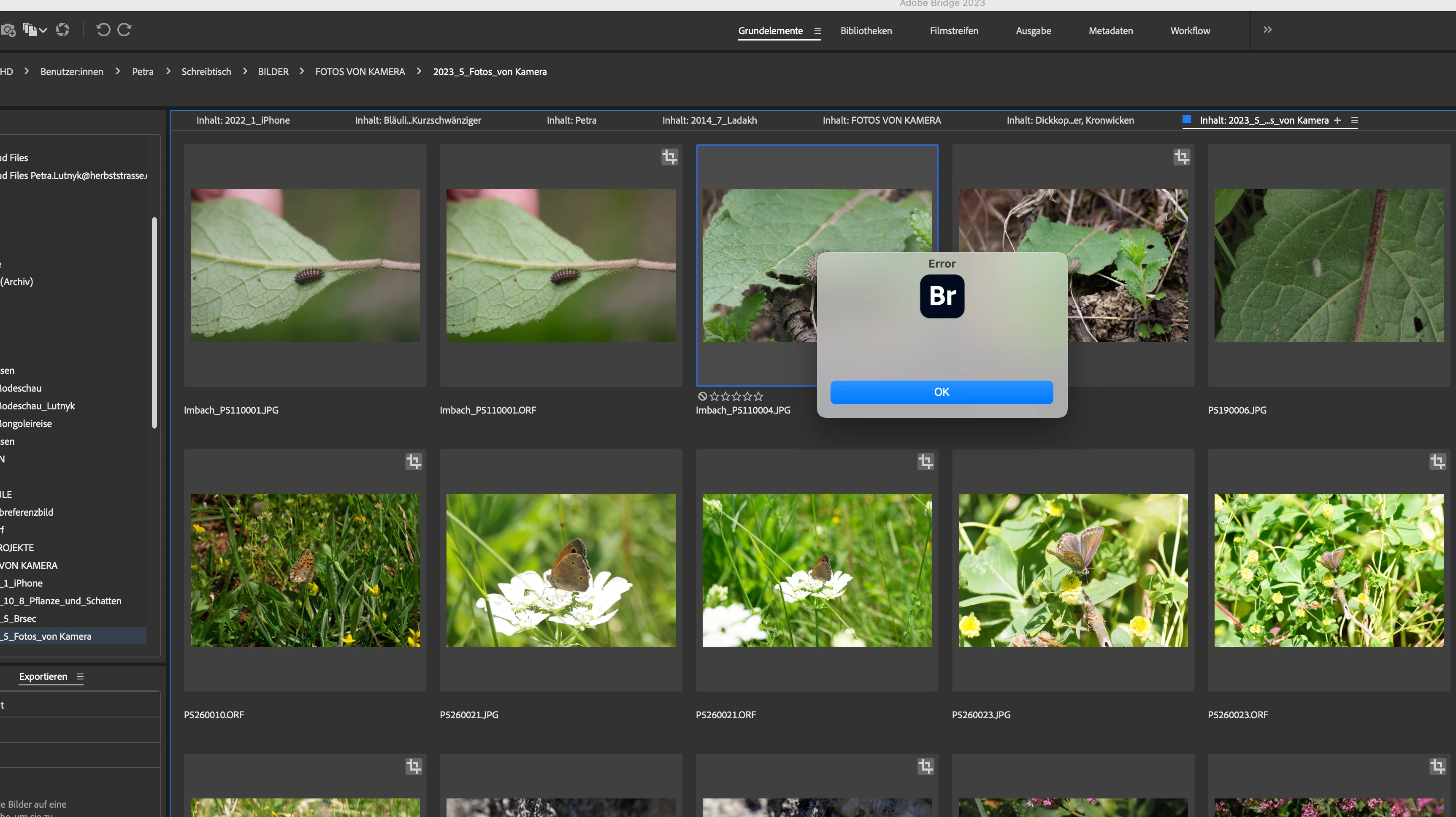Open the Grundelemente workspace menu icon
The width and height of the screenshot is (1456, 817).
coord(817,31)
